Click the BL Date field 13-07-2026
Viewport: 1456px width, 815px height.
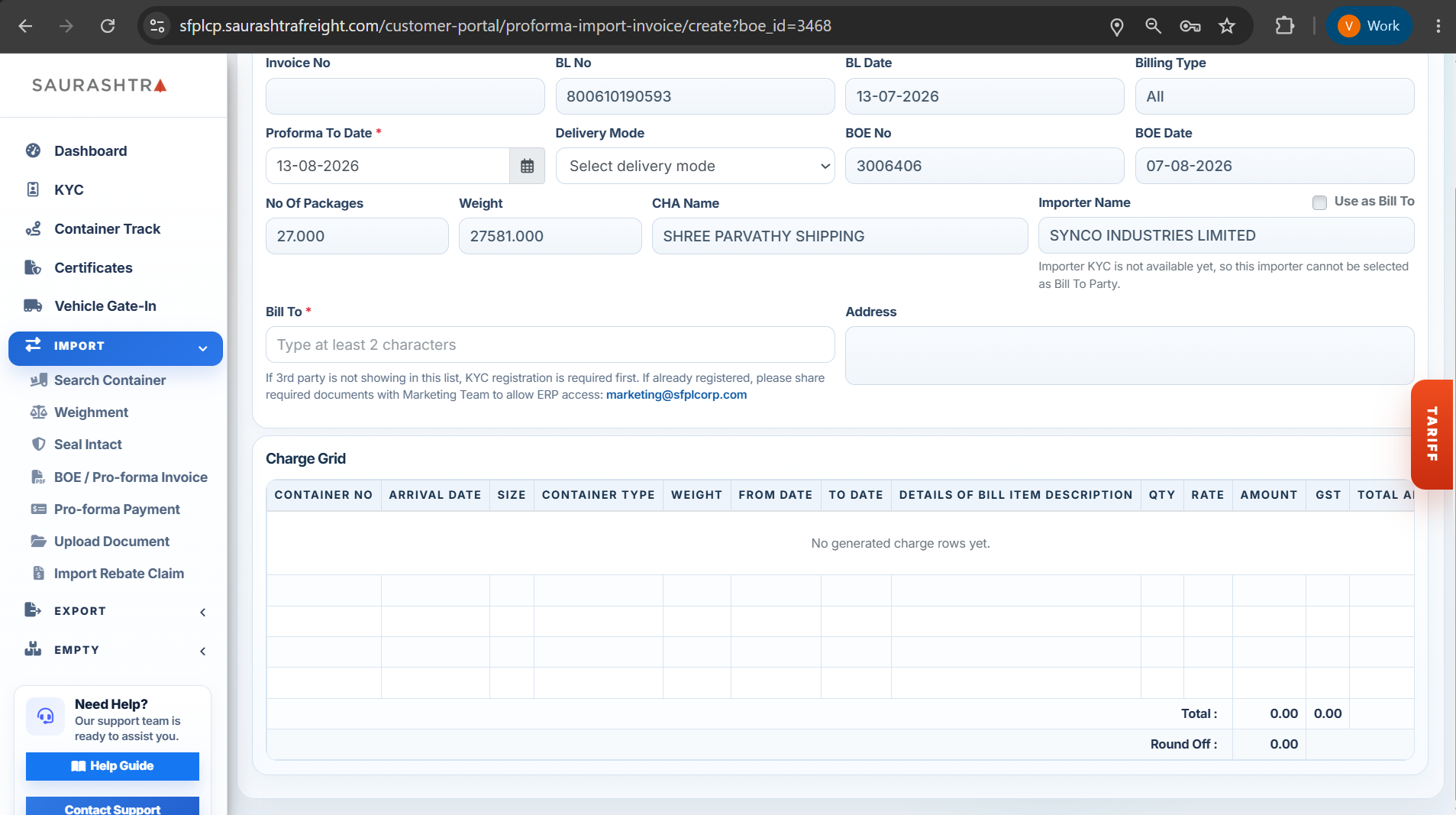point(984,96)
